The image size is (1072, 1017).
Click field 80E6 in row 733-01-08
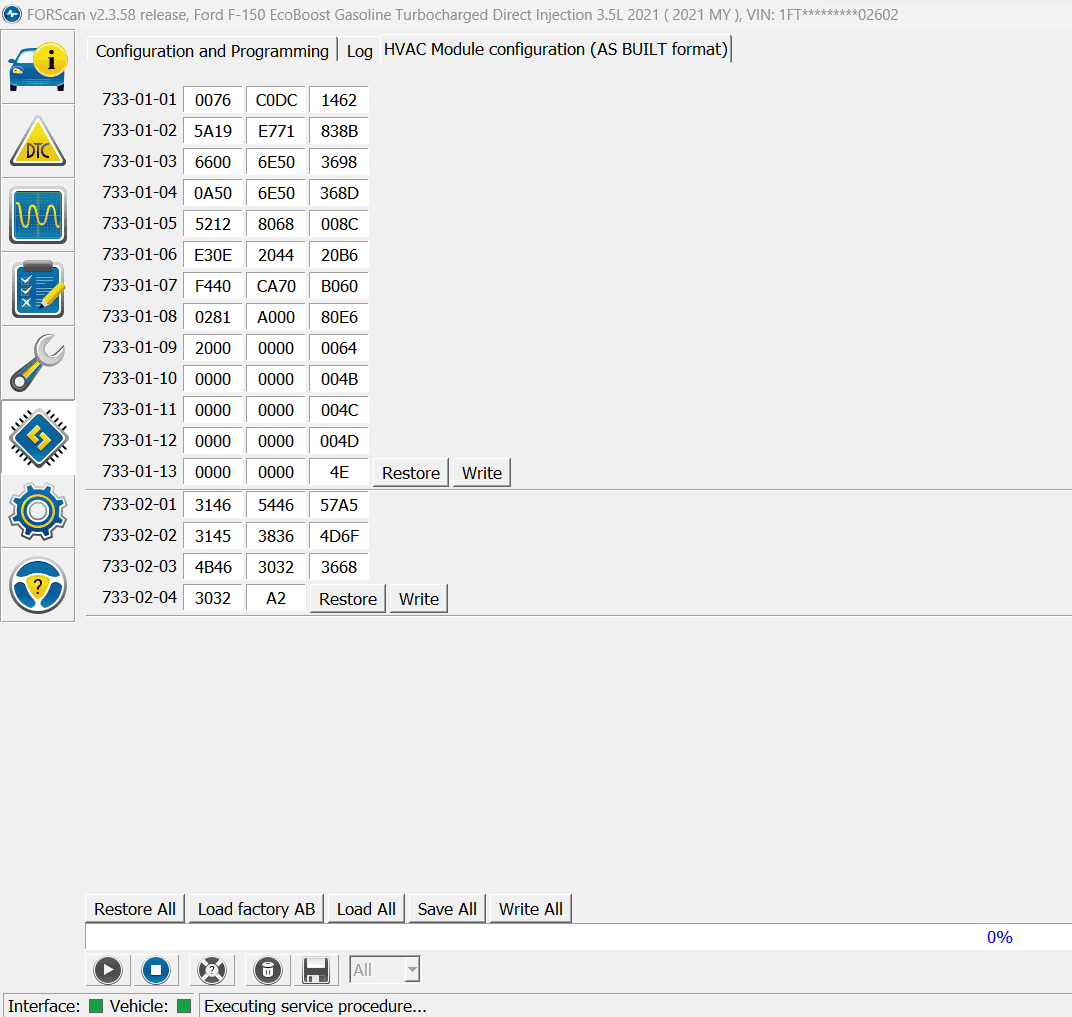coord(339,317)
